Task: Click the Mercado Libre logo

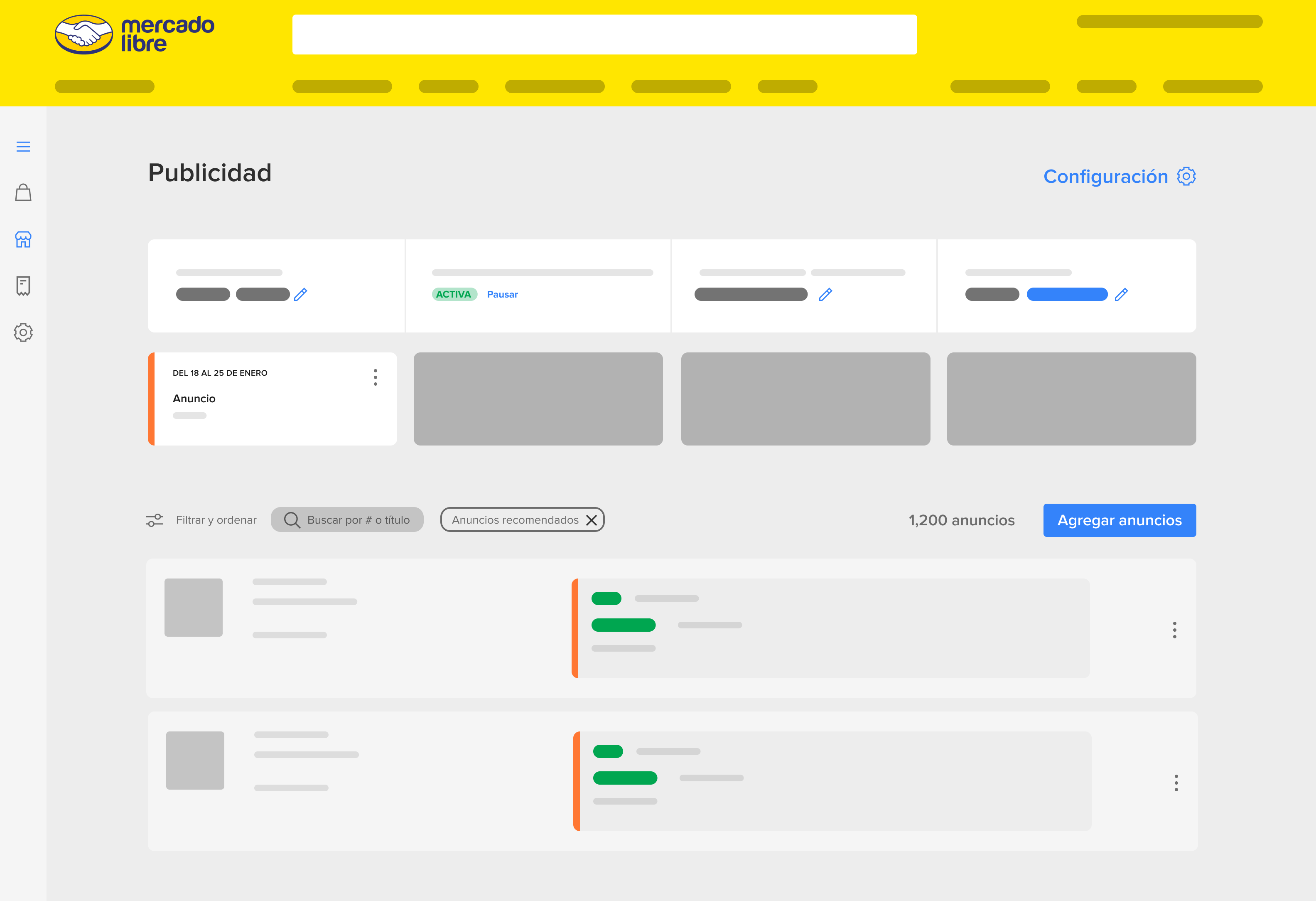Action: 134,34
